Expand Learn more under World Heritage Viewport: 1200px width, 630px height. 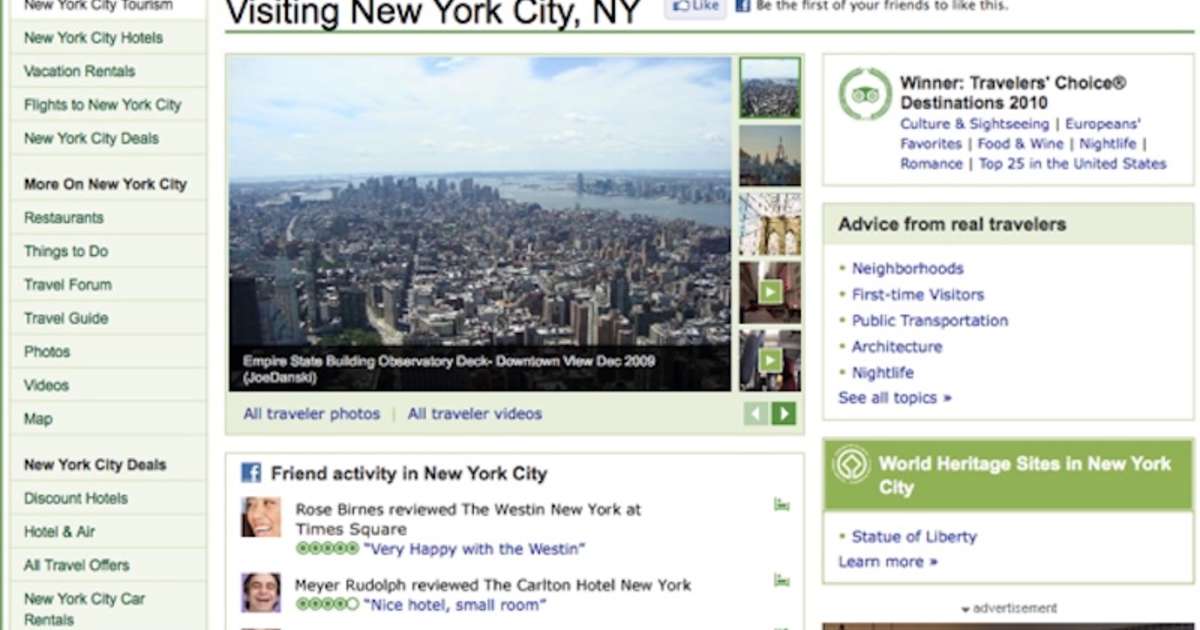pyautogui.click(x=888, y=562)
